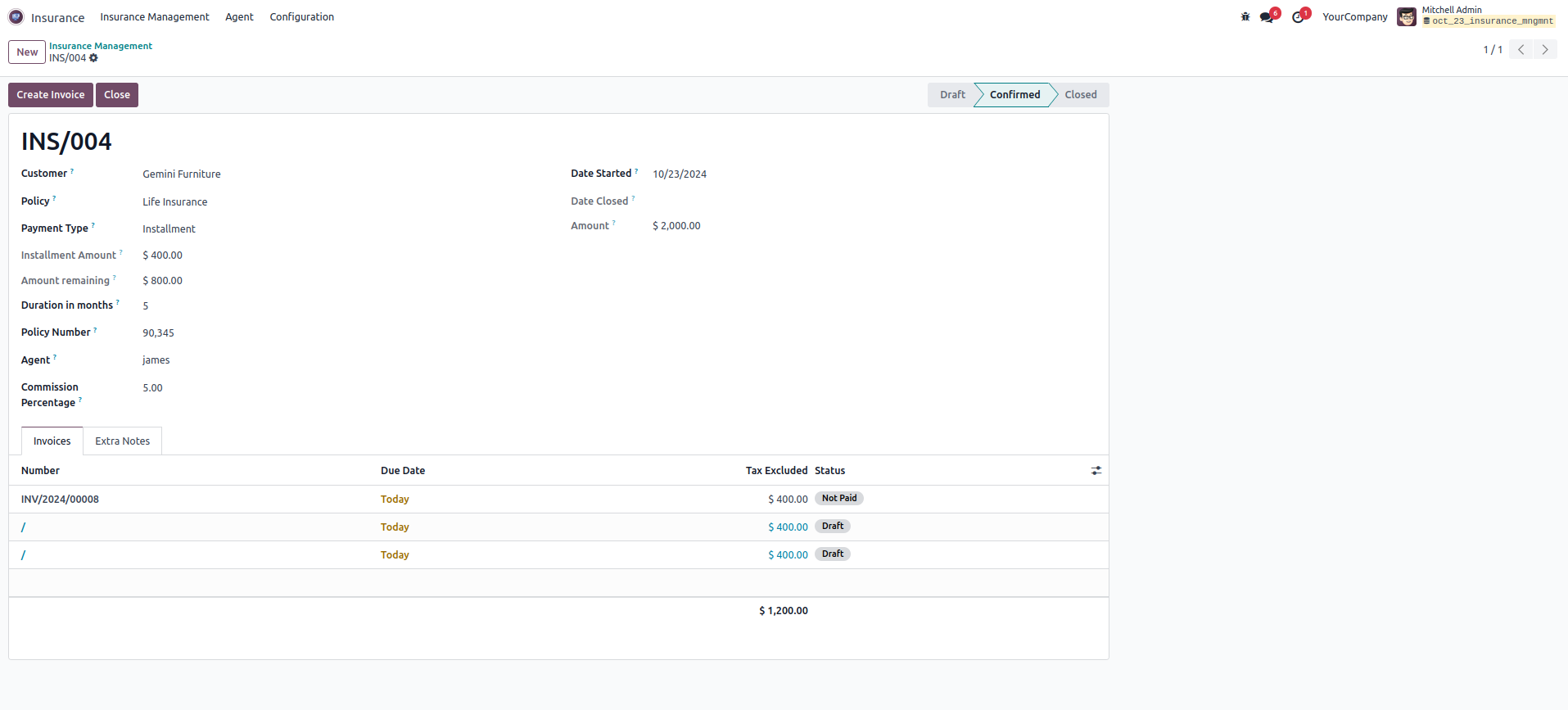Go to next record arrow
Viewport: 1568px width, 710px height.
1545,49
